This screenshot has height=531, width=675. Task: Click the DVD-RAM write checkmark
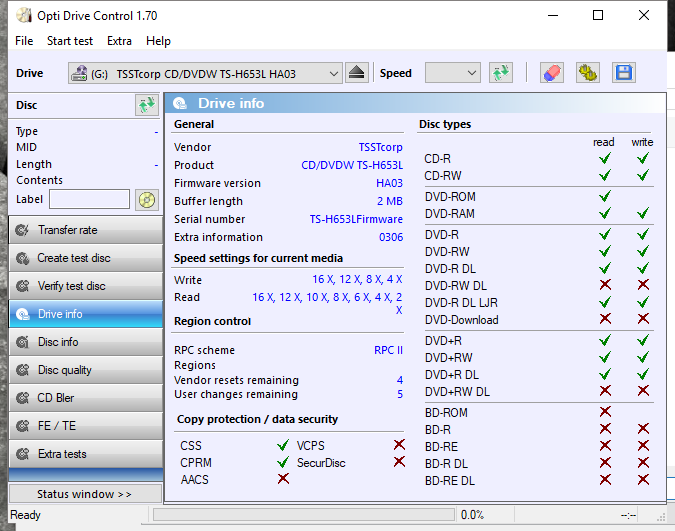pyautogui.click(x=643, y=213)
